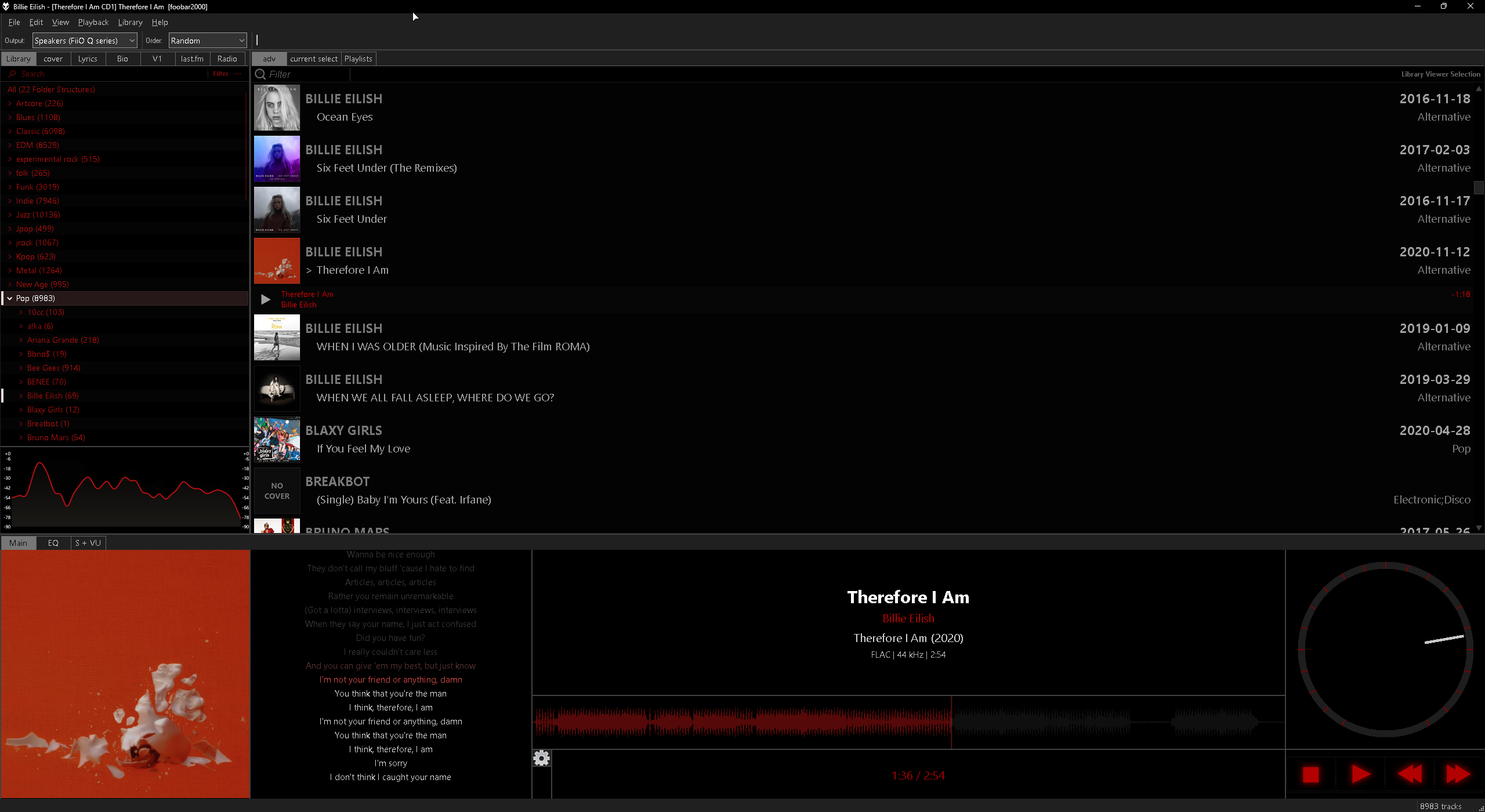Click play arrow next to Therefore I Am track

pos(266,299)
